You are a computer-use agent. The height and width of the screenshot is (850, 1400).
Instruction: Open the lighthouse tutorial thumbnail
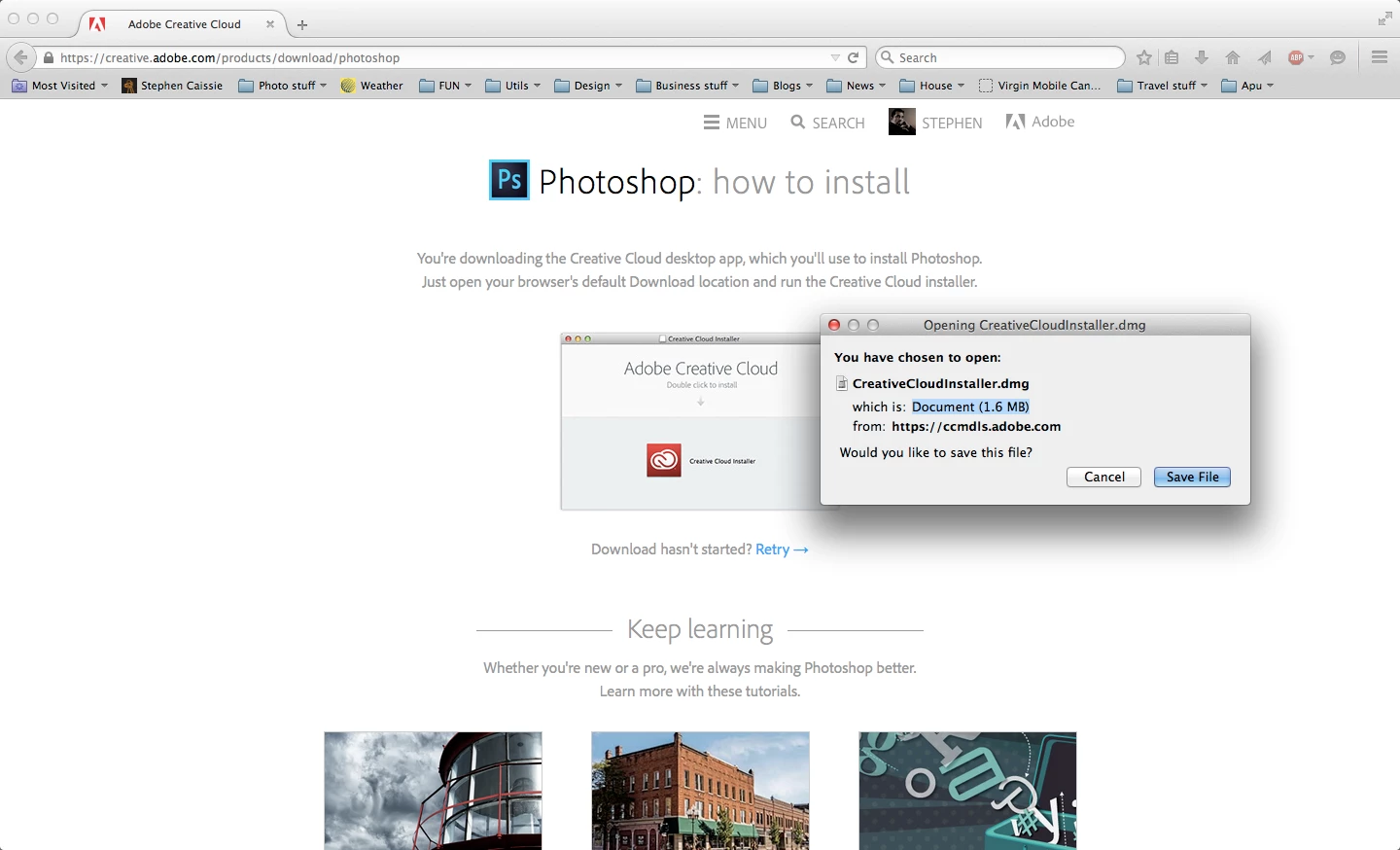tap(433, 791)
